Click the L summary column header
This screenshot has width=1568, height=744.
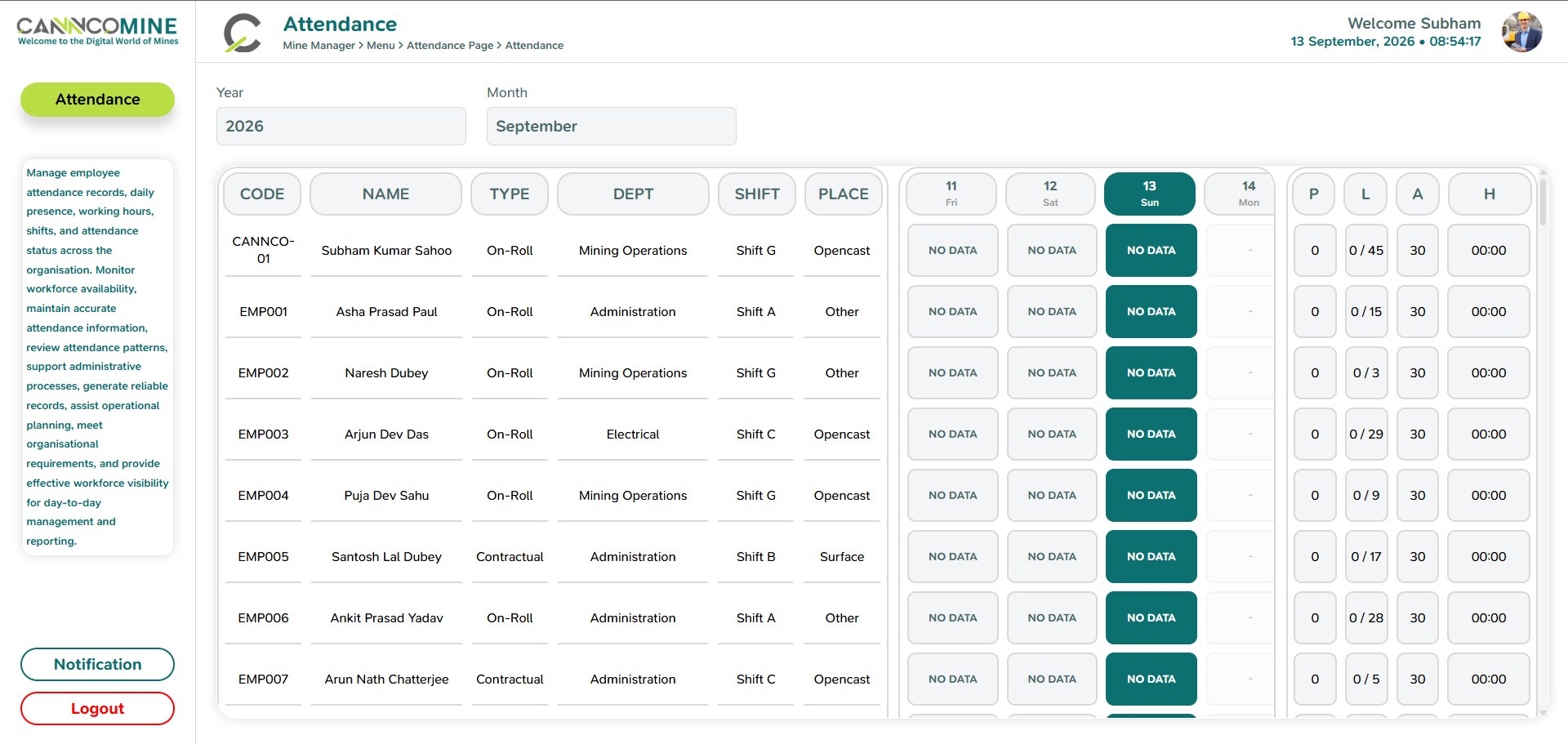1365,194
